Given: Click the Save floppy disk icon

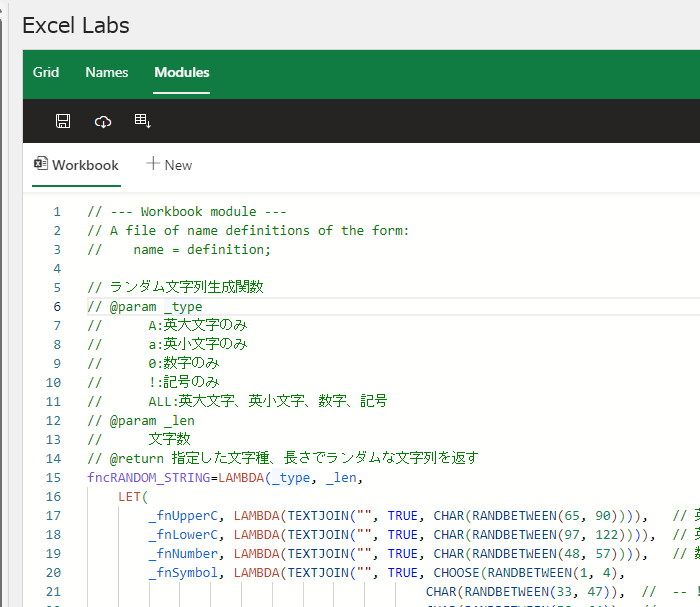Looking at the screenshot, I should tap(63, 121).
